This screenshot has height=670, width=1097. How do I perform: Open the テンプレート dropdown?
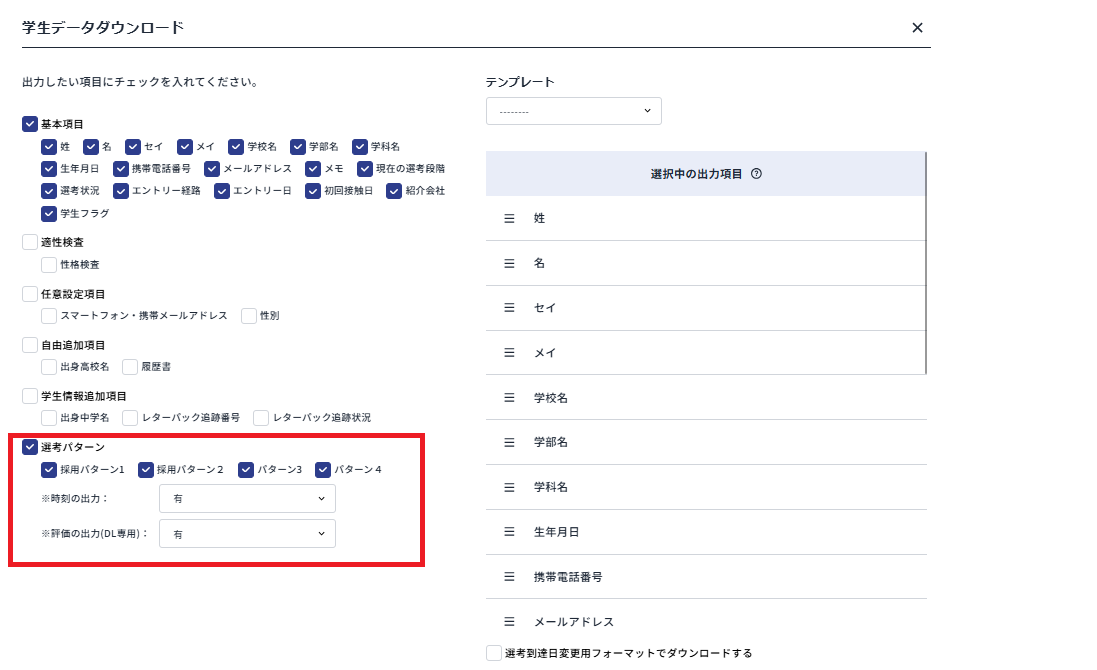573,111
